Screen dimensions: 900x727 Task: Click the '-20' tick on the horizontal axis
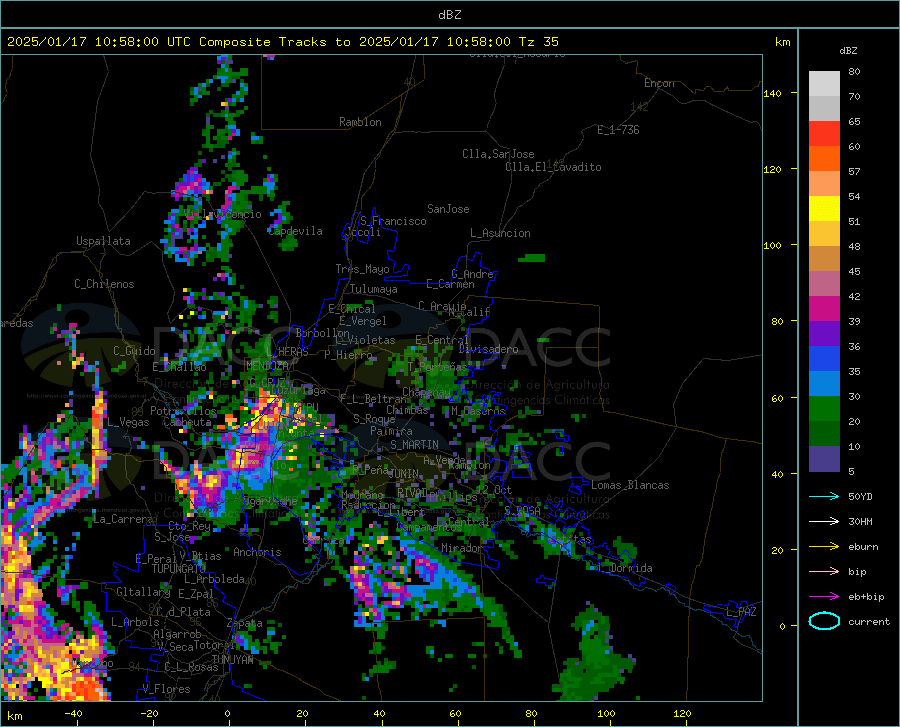(x=149, y=713)
